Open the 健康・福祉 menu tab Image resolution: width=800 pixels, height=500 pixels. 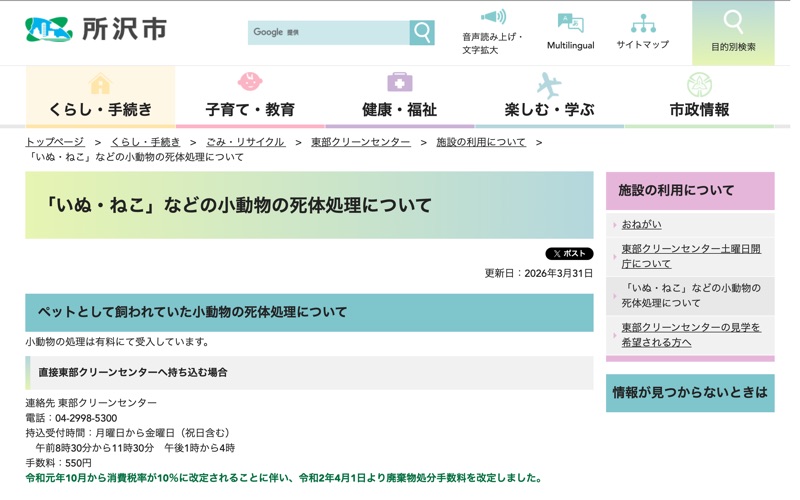coord(399,96)
